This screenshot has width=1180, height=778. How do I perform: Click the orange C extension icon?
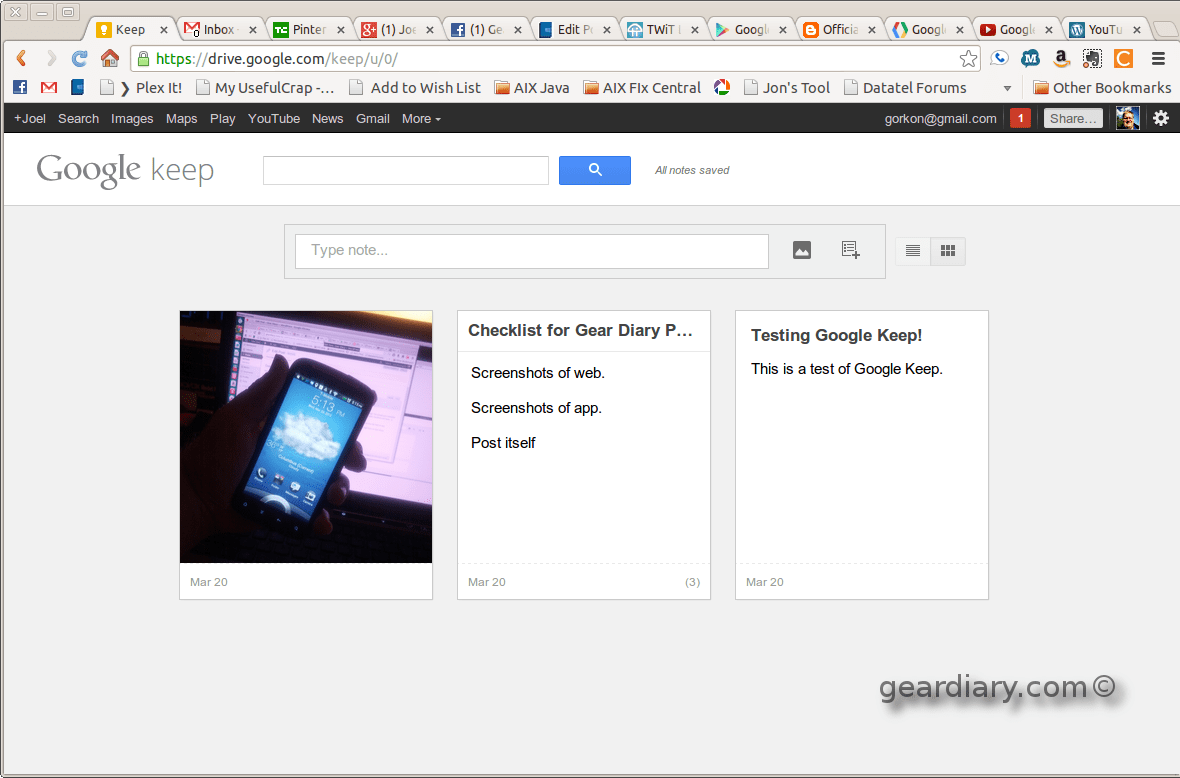(1123, 58)
